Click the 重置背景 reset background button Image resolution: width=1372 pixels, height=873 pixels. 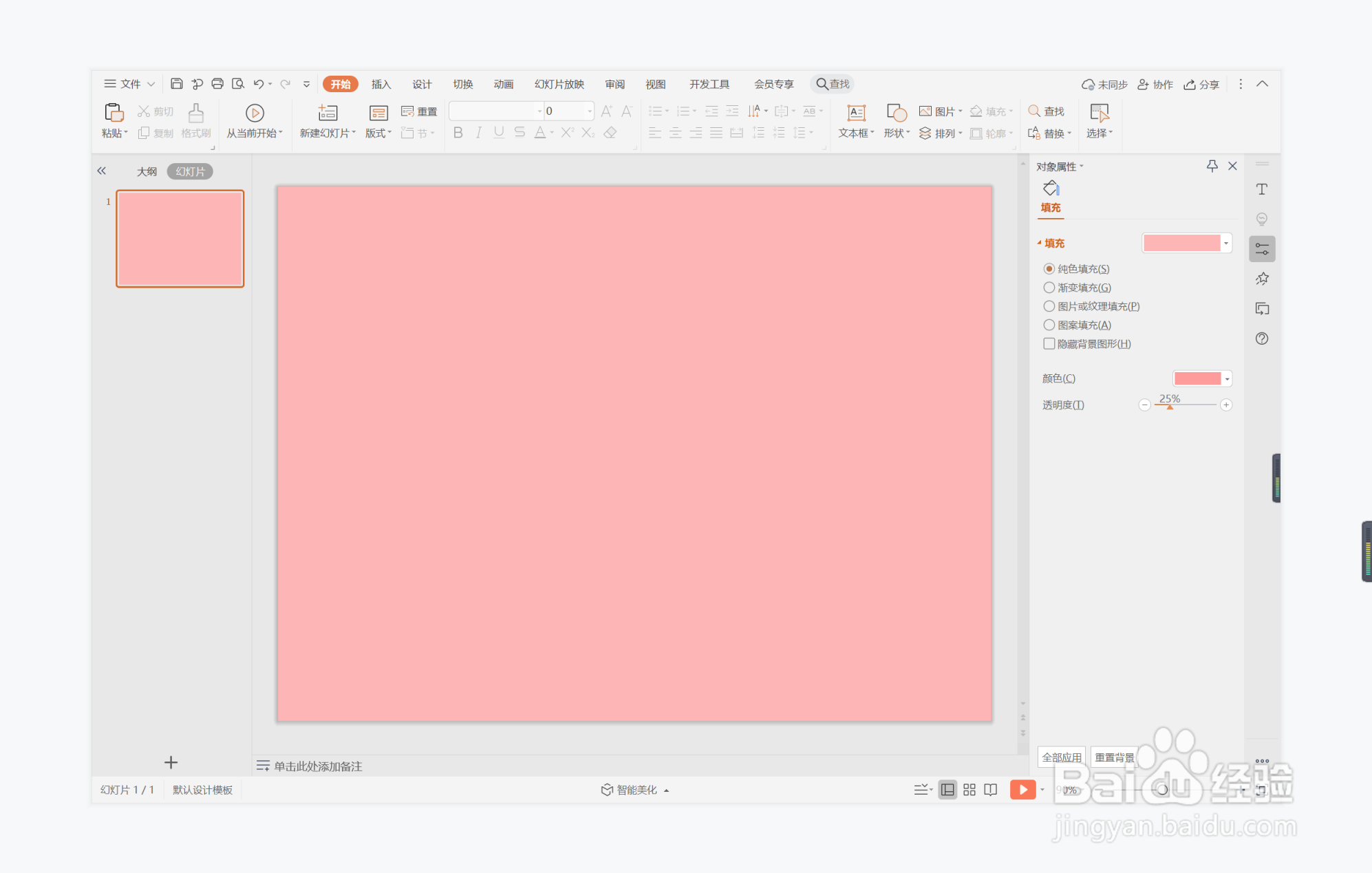pyautogui.click(x=1115, y=757)
